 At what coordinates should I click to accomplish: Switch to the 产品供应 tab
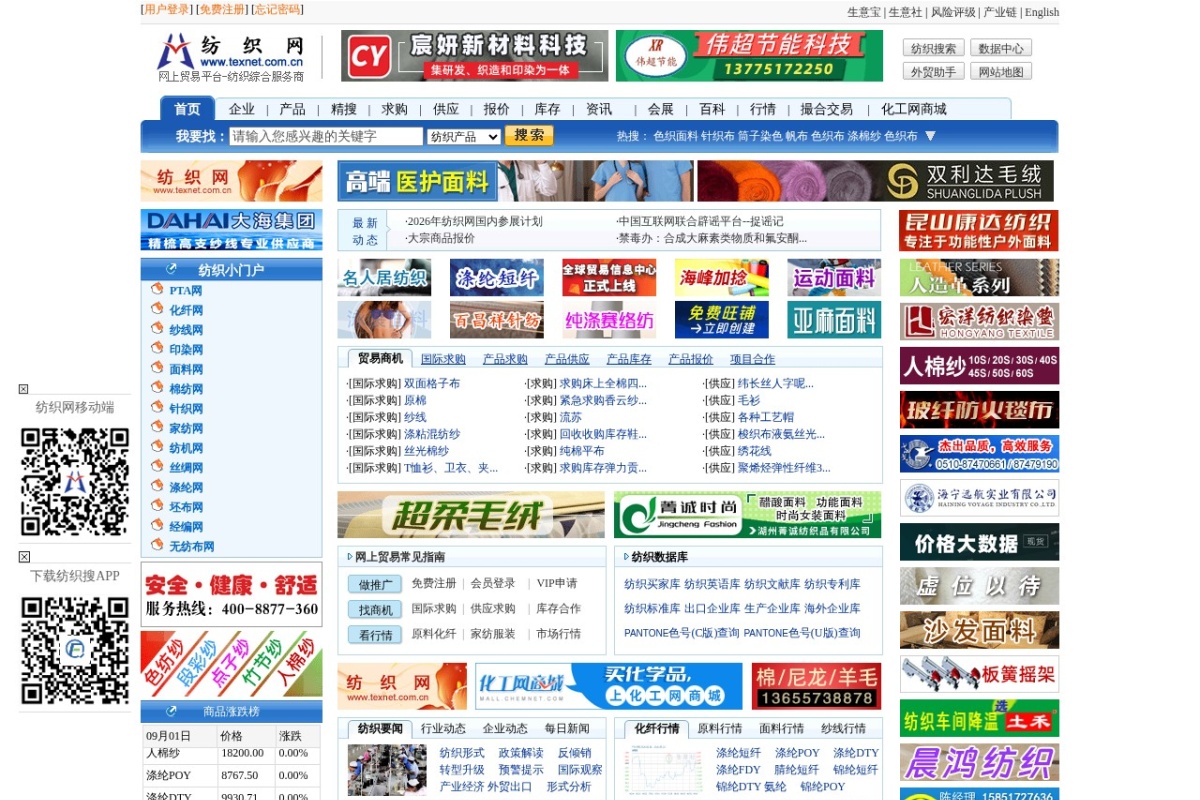[x=567, y=359]
